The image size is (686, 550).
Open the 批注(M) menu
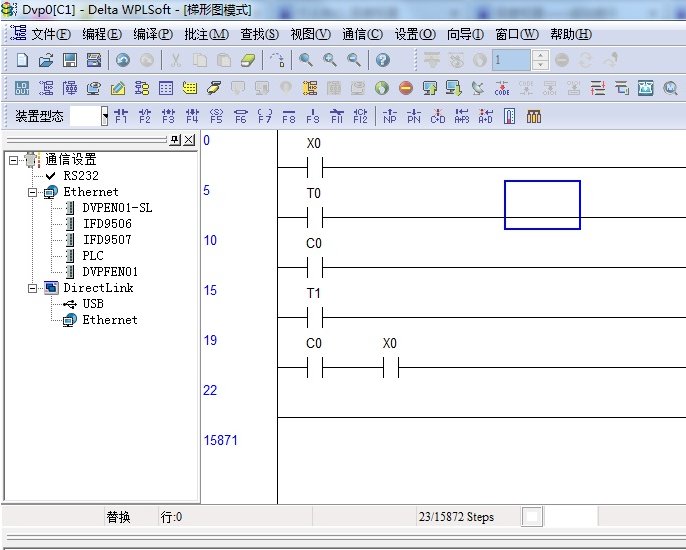tap(206, 34)
